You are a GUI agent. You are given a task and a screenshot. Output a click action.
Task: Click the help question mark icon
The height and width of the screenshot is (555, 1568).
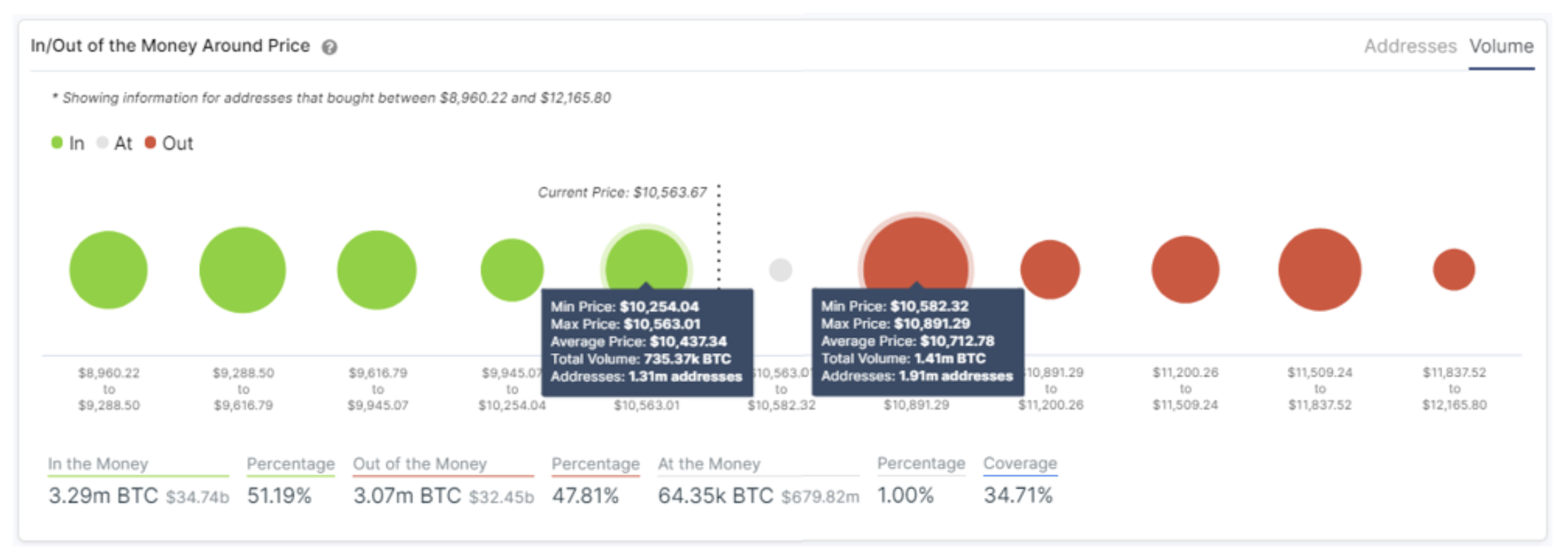click(x=329, y=47)
